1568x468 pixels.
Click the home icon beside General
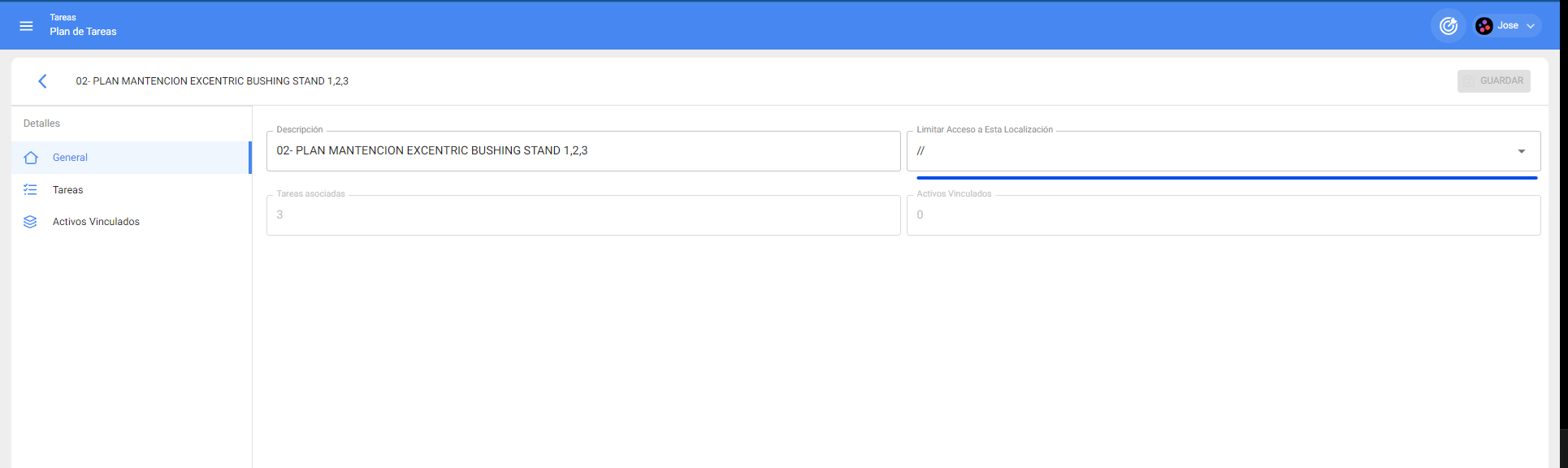point(31,158)
